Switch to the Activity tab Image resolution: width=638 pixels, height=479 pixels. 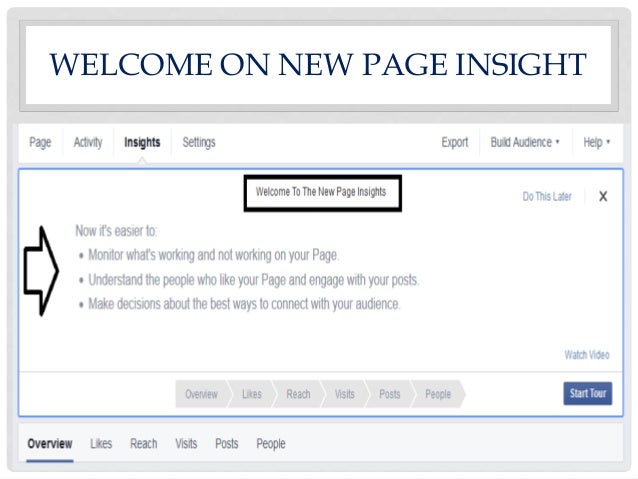(88, 142)
